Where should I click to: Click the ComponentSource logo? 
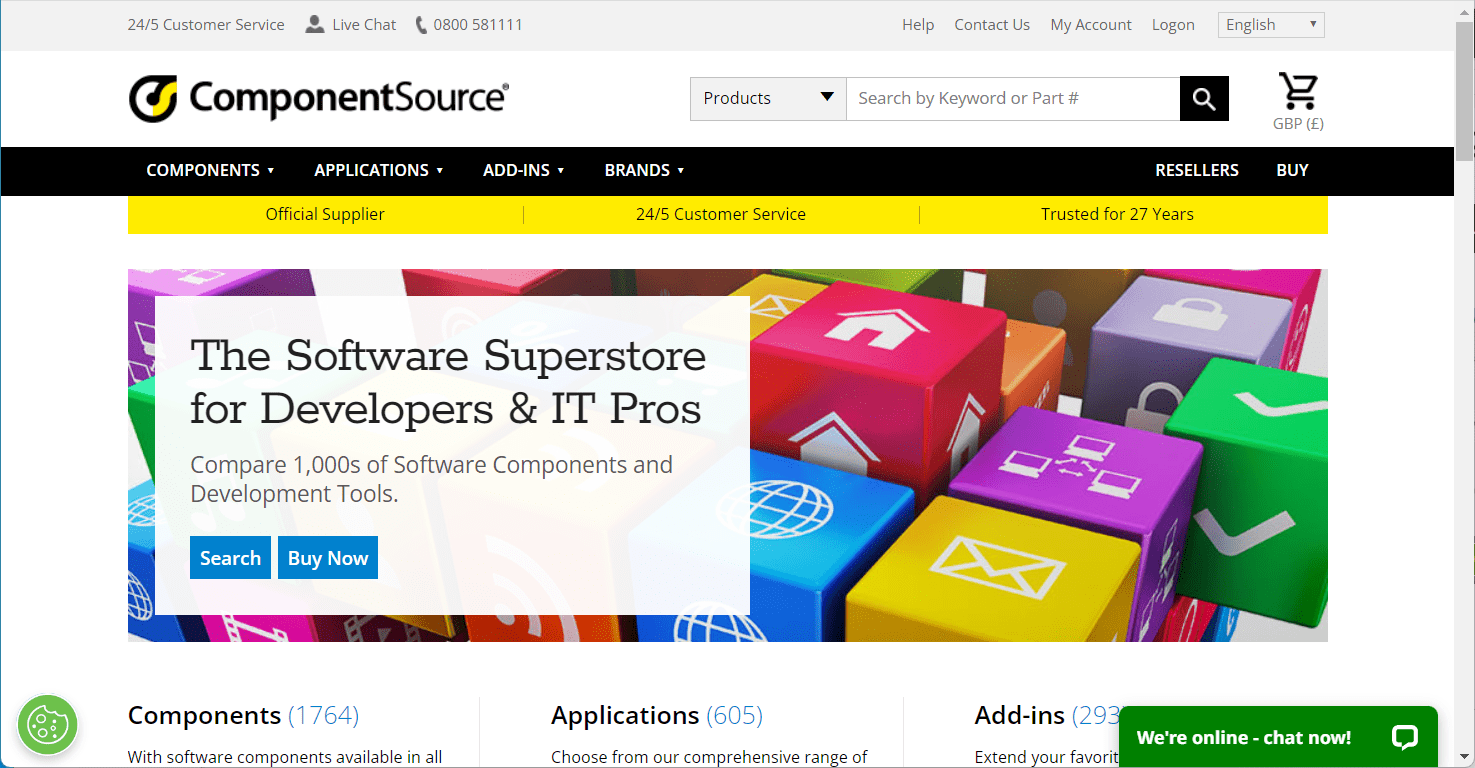tap(318, 98)
